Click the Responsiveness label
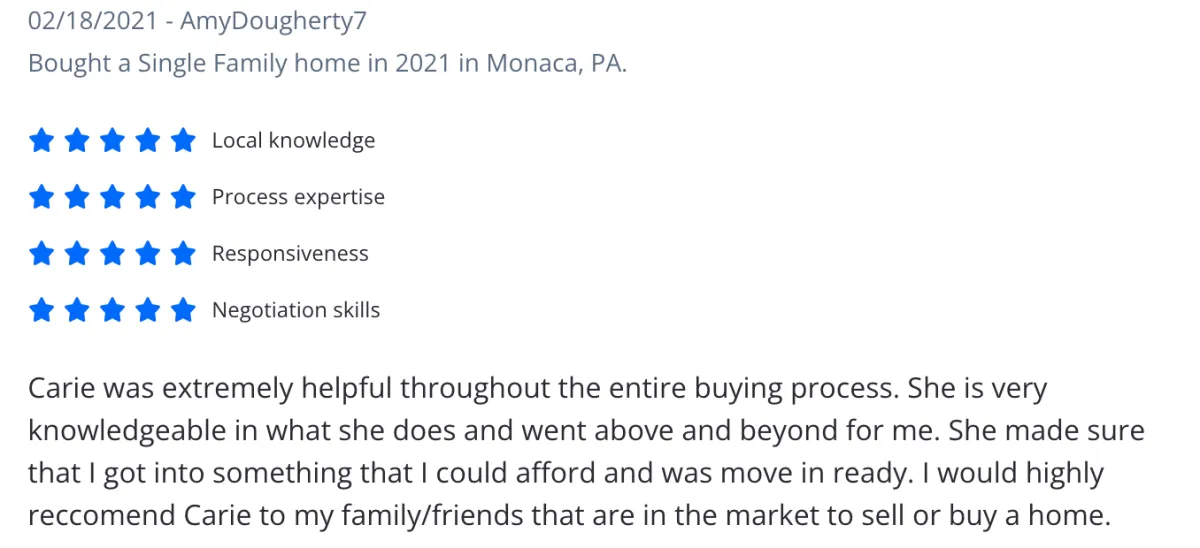Screen dimensions: 1200x548 tap(290, 254)
